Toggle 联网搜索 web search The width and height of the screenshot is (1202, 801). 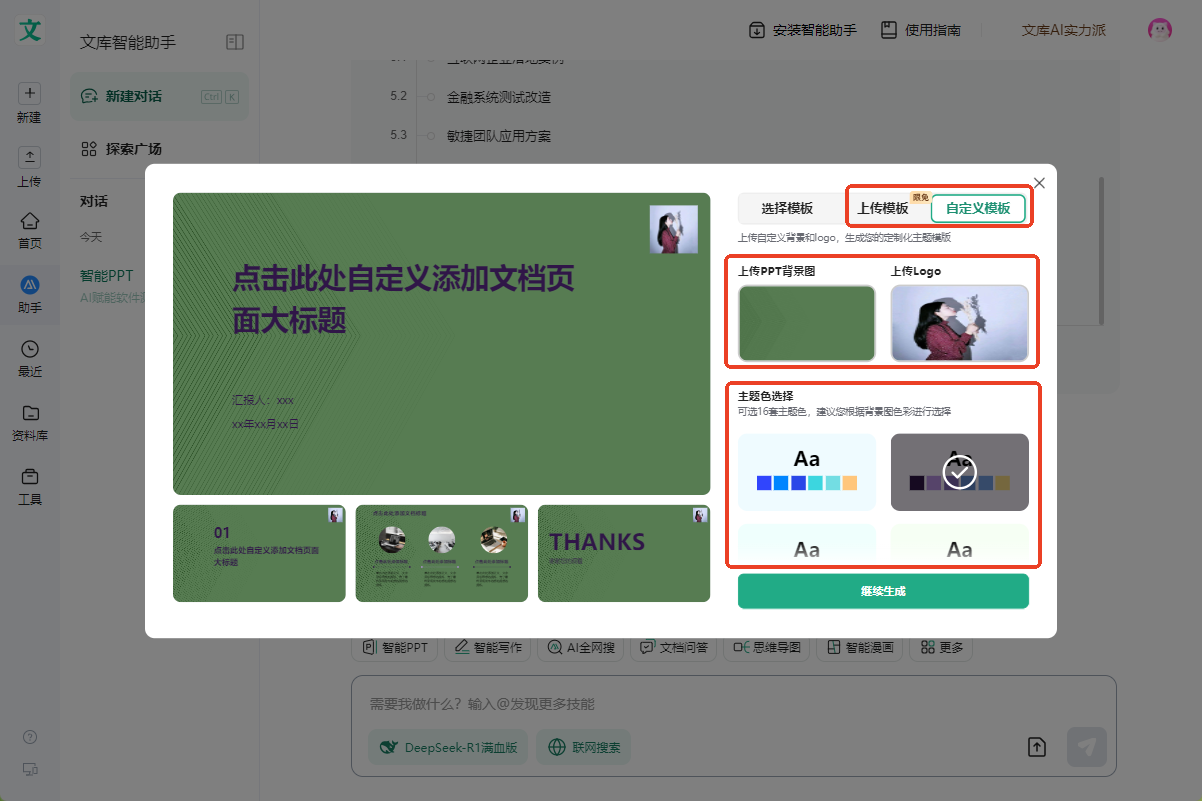point(583,747)
